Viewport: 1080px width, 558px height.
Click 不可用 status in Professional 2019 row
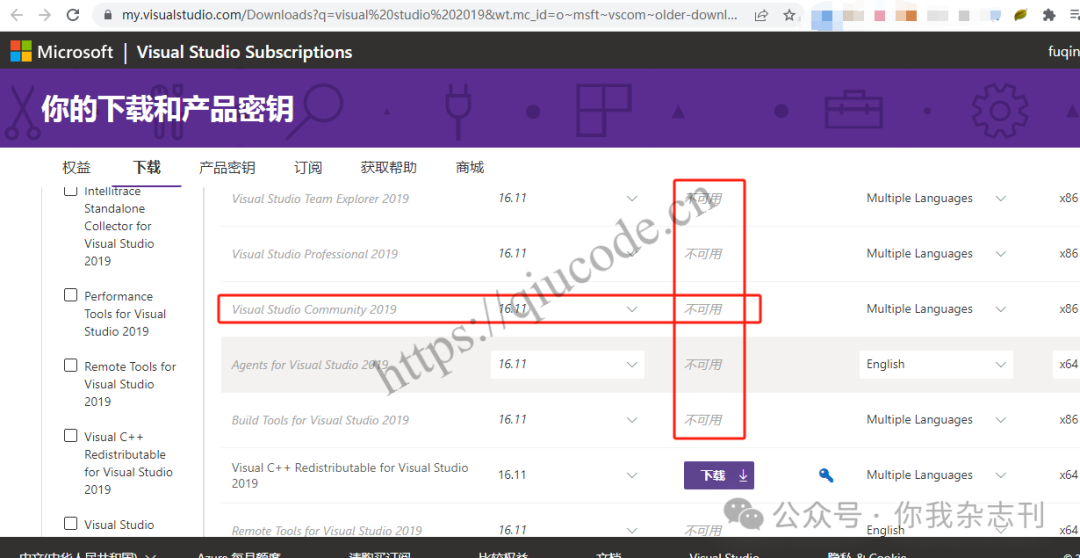tap(703, 254)
